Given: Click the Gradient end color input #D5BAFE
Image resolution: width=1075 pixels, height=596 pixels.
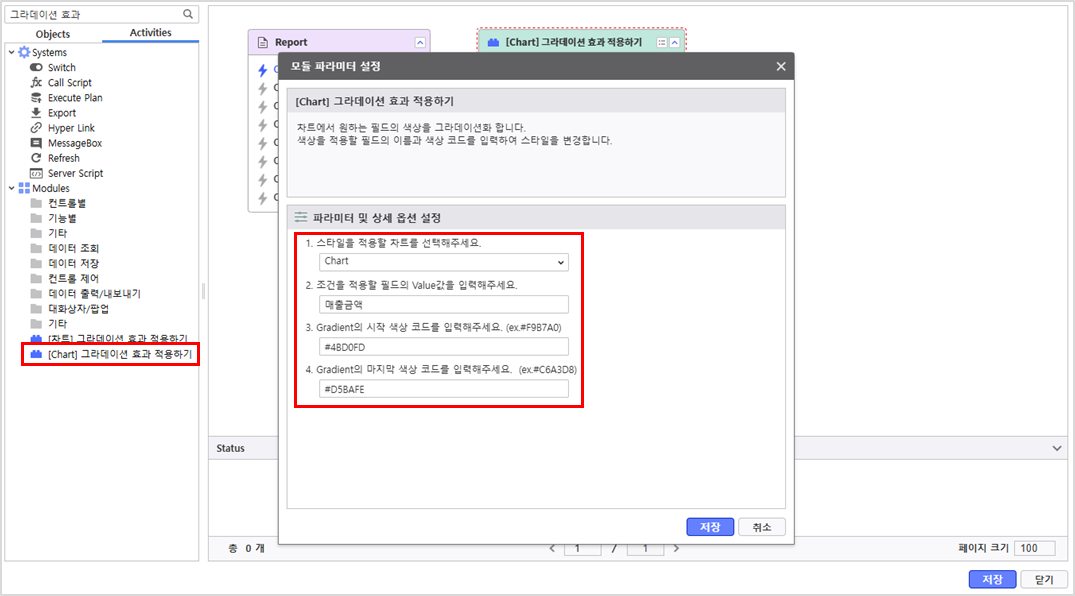Looking at the screenshot, I should [x=444, y=389].
